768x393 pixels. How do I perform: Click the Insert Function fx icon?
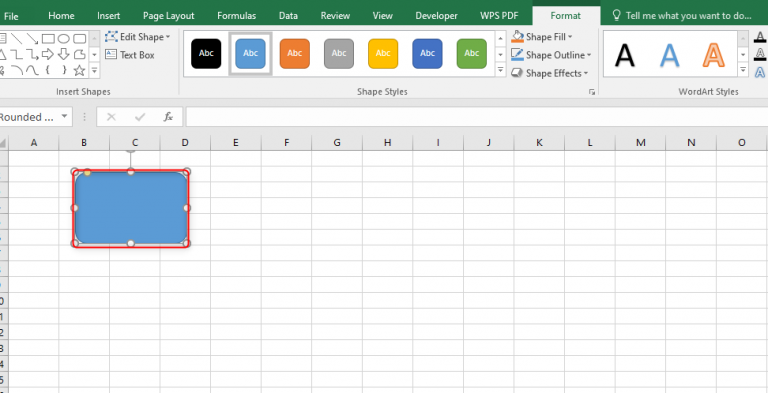(x=168, y=117)
